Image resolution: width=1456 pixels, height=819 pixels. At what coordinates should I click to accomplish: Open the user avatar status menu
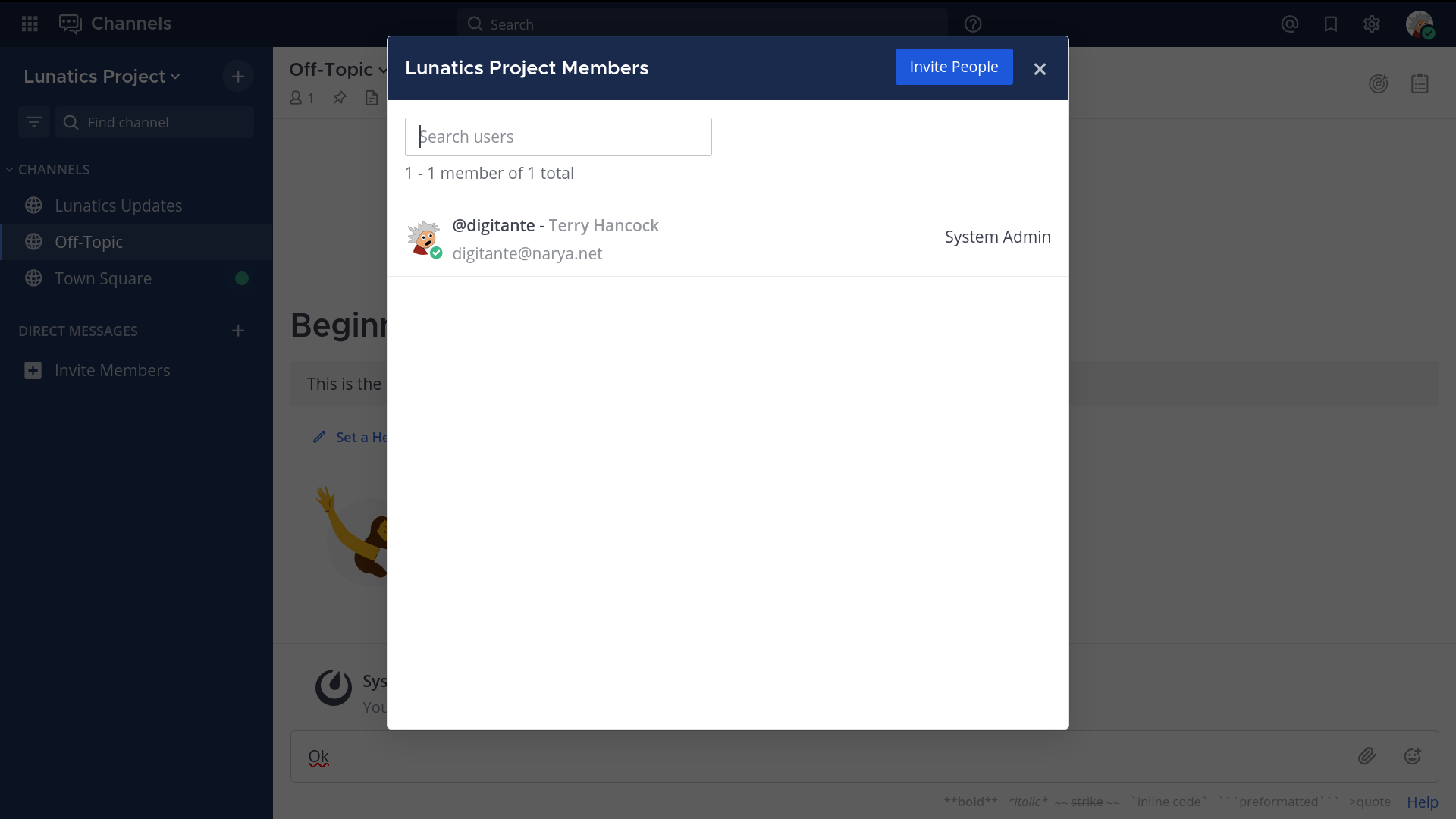point(1420,24)
